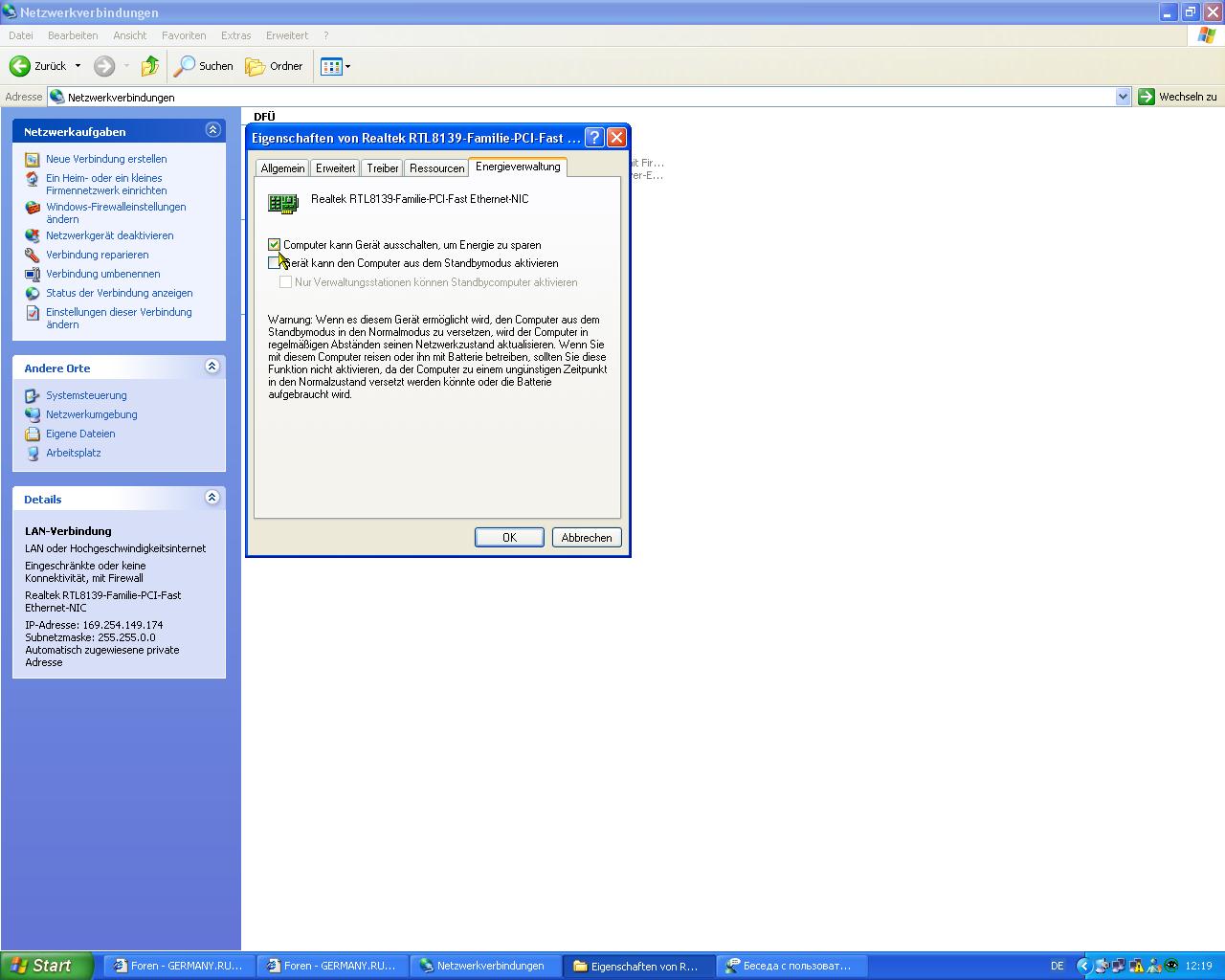Go up one folder level icon
Viewport: 1225px width, 980px height.
150,66
